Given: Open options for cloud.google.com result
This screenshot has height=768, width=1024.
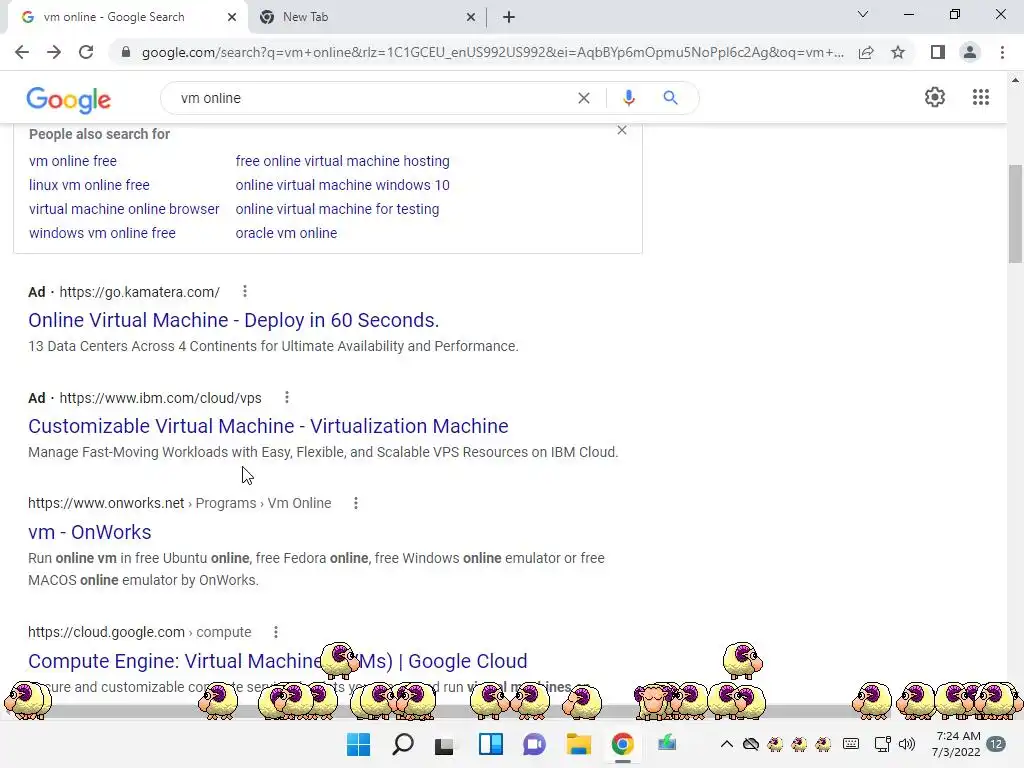Looking at the screenshot, I should pos(276,632).
